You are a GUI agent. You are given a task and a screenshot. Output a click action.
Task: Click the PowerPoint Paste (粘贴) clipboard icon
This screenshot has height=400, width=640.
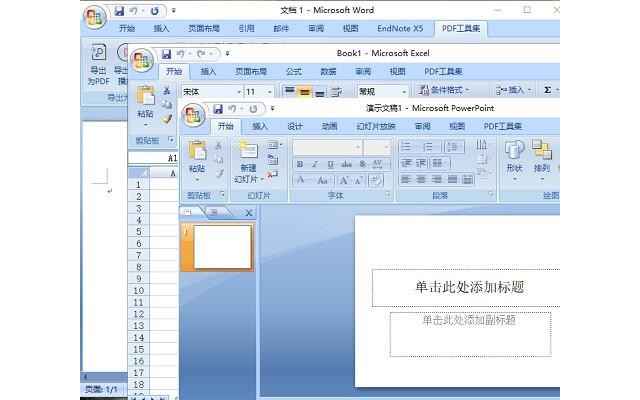point(197,151)
